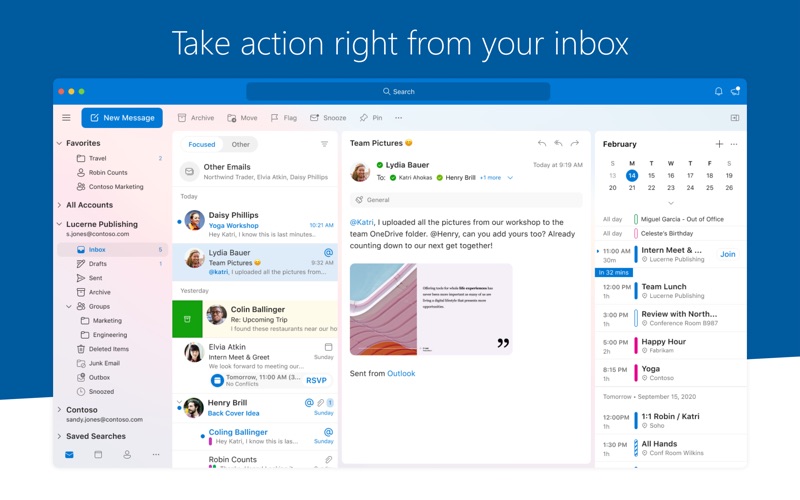Open the attached picture thumbnail
The height and width of the screenshot is (500, 800).
click(x=431, y=309)
